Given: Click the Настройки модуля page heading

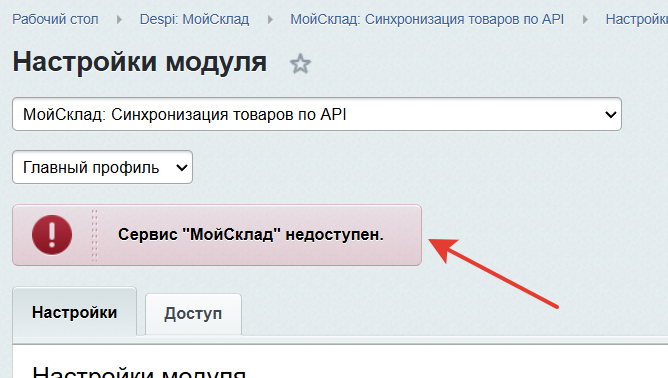Looking at the screenshot, I should [x=140, y=62].
